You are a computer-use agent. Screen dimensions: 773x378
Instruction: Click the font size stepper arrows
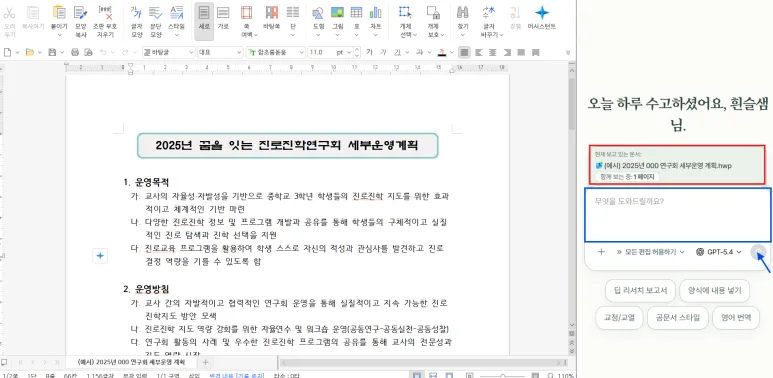(x=357, y=52)
